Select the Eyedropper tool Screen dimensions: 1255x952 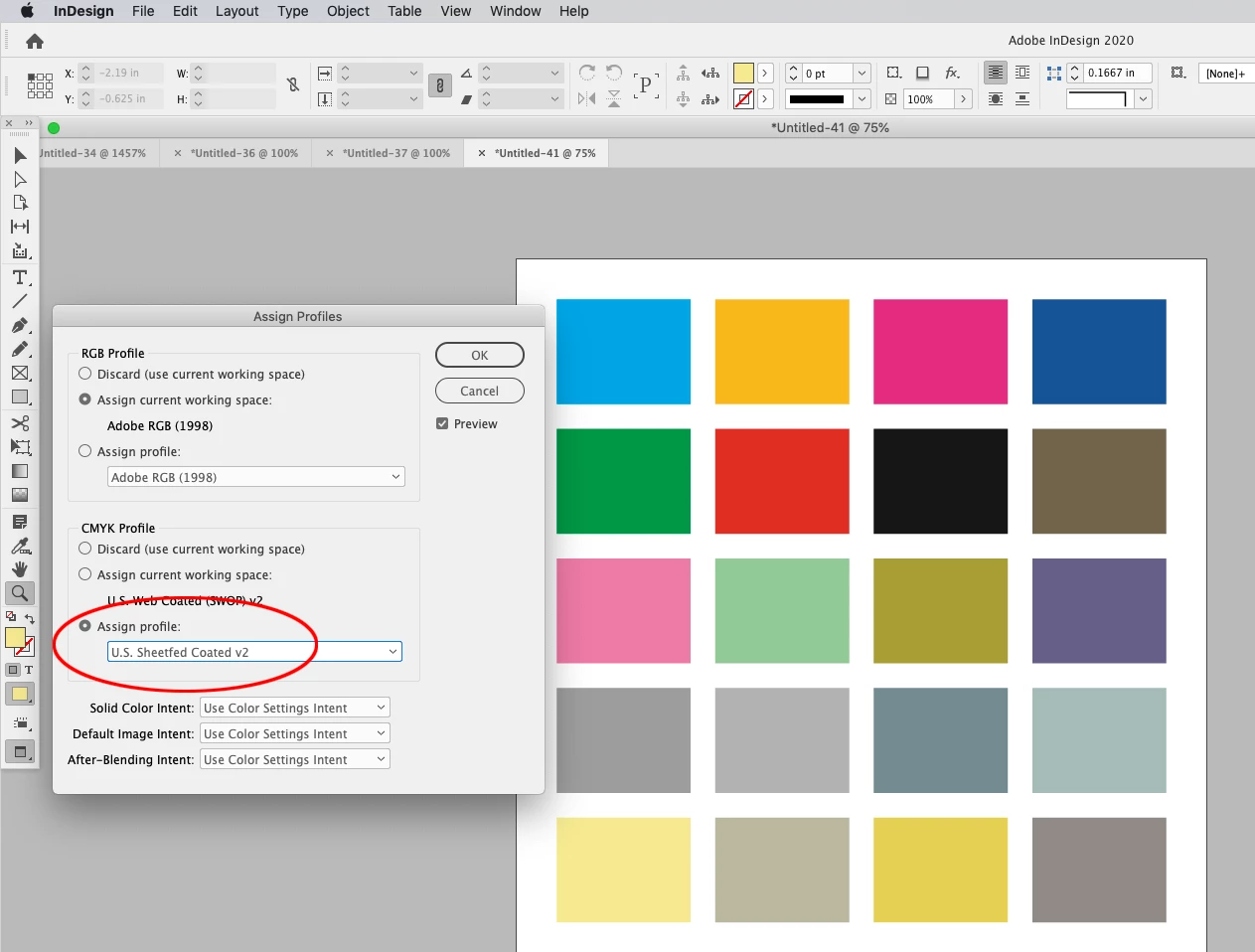click(20, 546)
